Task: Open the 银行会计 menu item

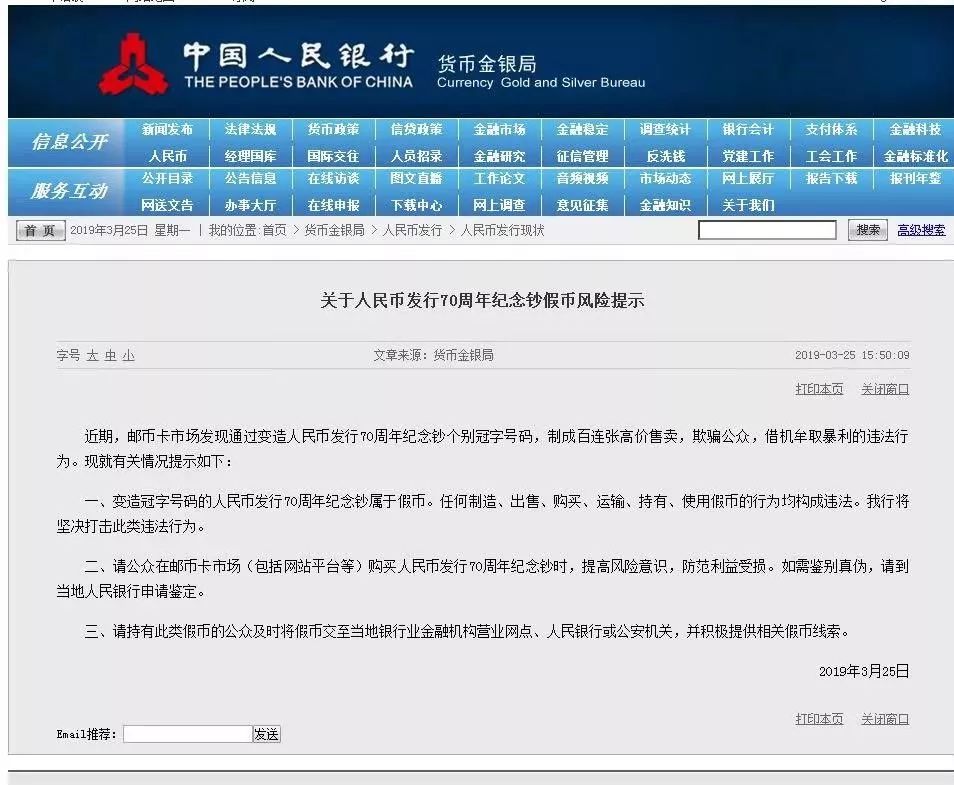Action: pos(748,130)
